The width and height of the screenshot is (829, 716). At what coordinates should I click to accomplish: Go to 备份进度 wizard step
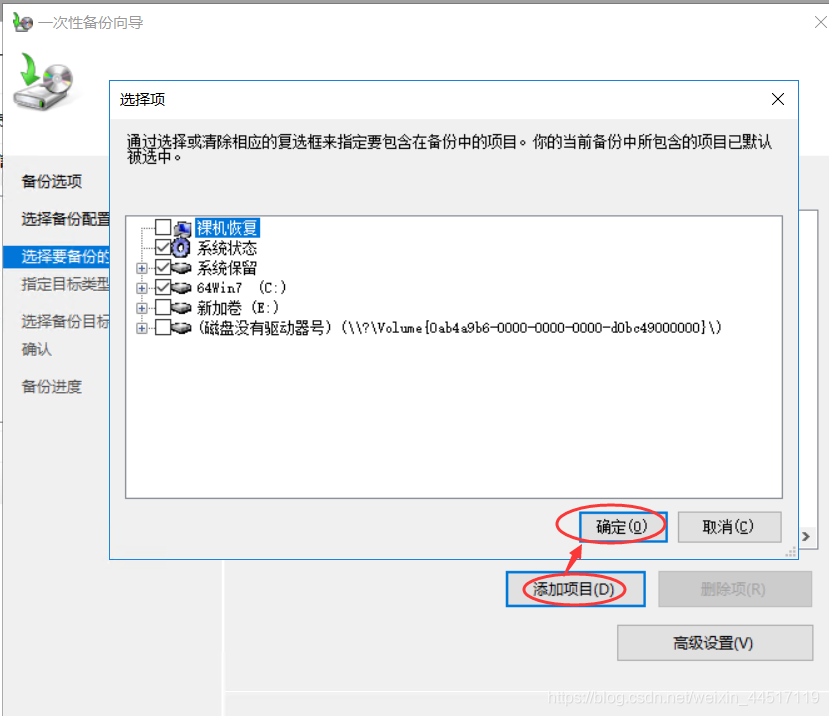[x=52, y=387]
